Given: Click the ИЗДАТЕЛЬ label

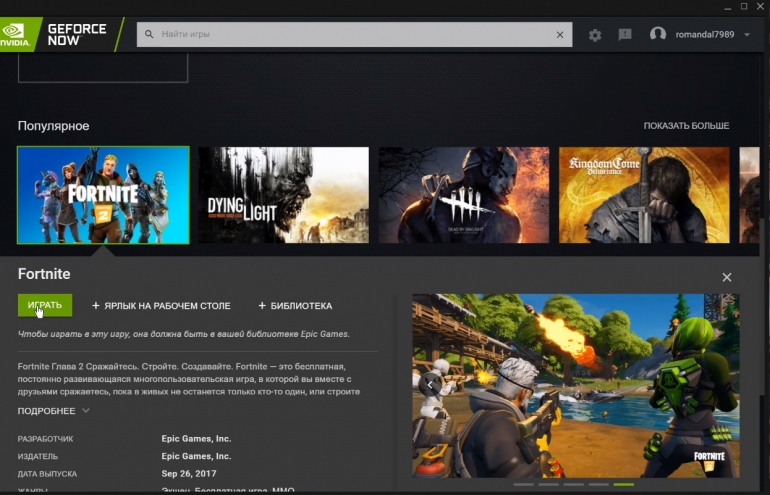Looking at the screenshot, I should [x=38, y=456].
